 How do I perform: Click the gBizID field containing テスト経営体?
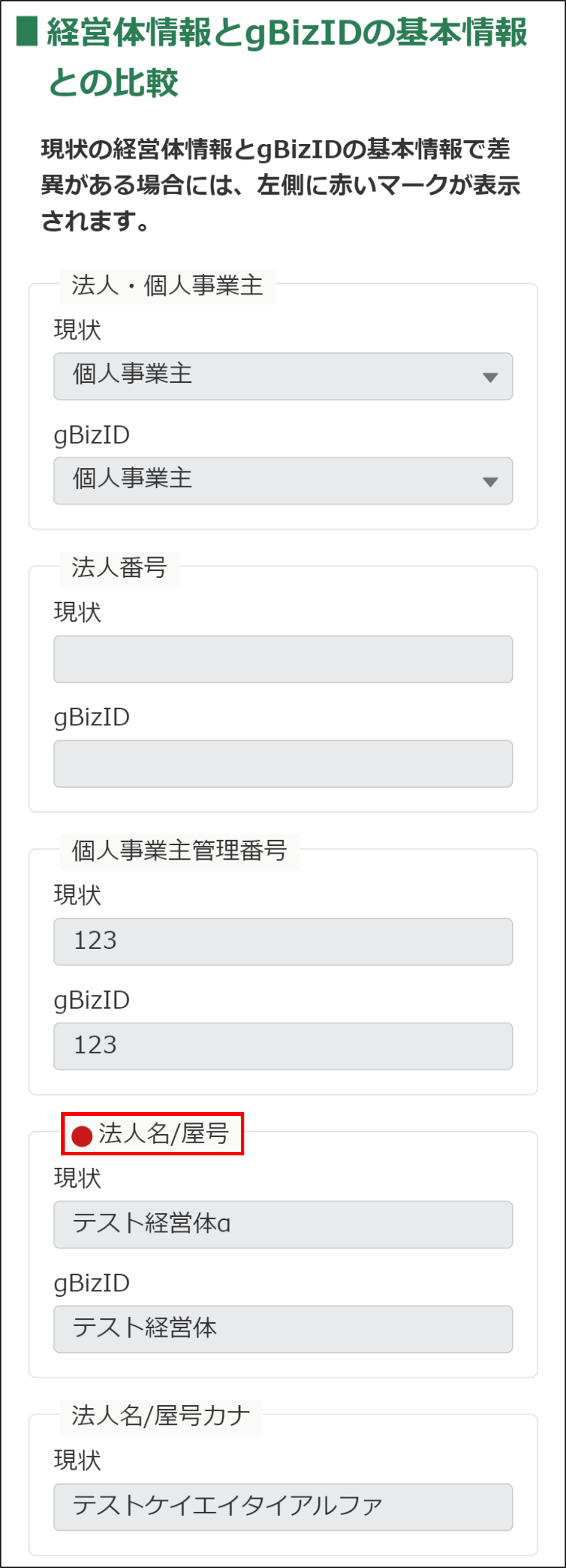(283, 1329)
